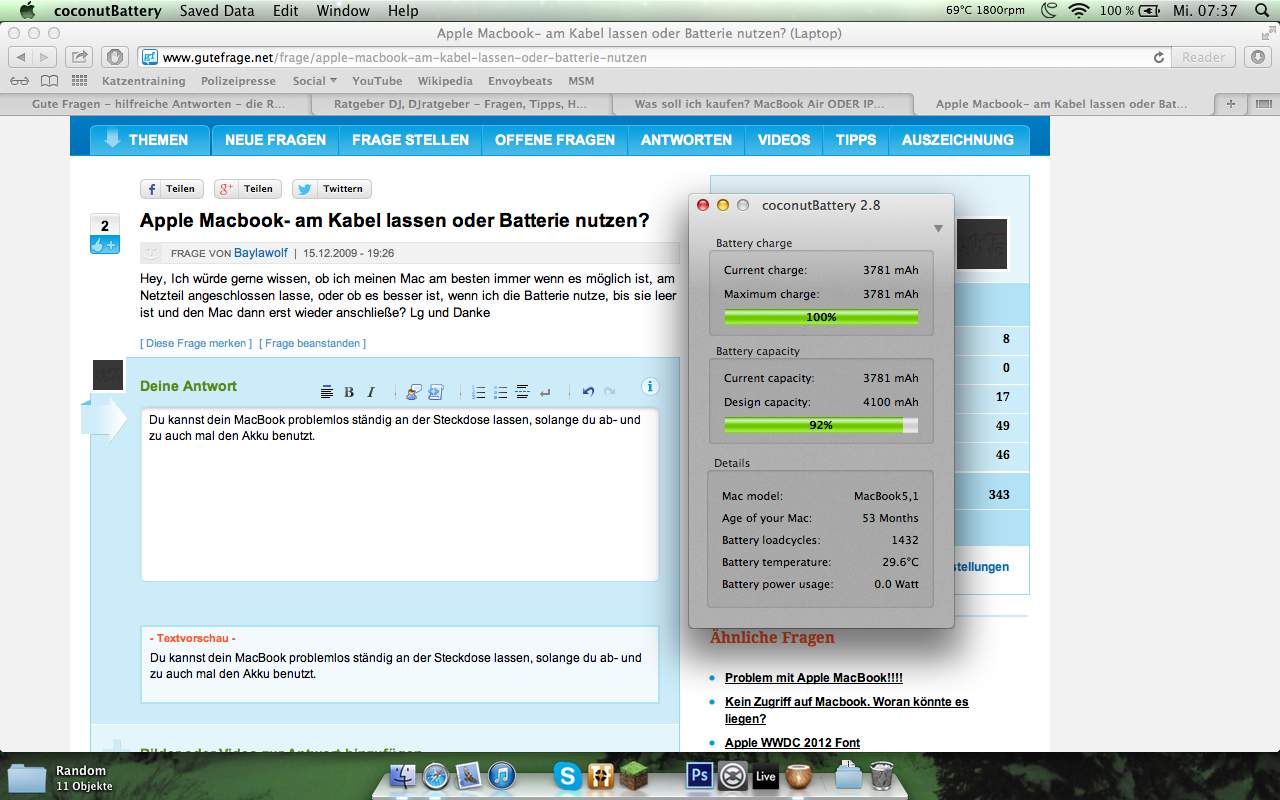
Task: Click 'Frage beanstanden' link
Action: click(x=312, y=343)
